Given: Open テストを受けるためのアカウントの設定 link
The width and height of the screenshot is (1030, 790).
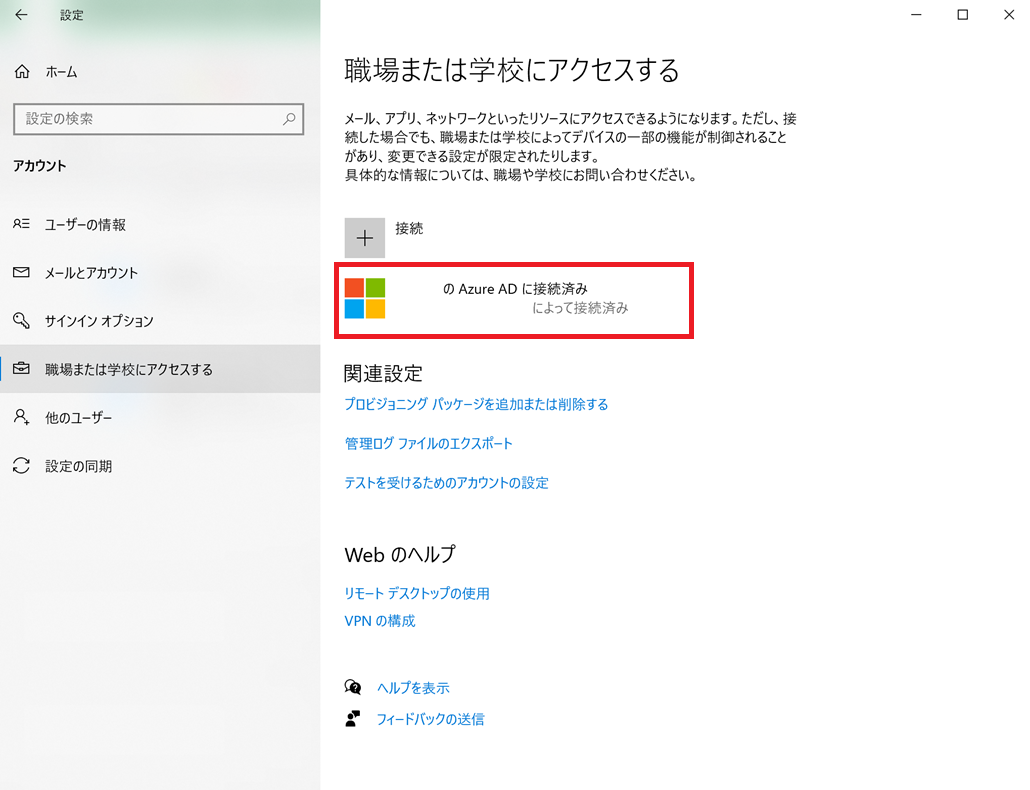Looking at the screenshot, I should pyautogui.click(x=446, y=483).
